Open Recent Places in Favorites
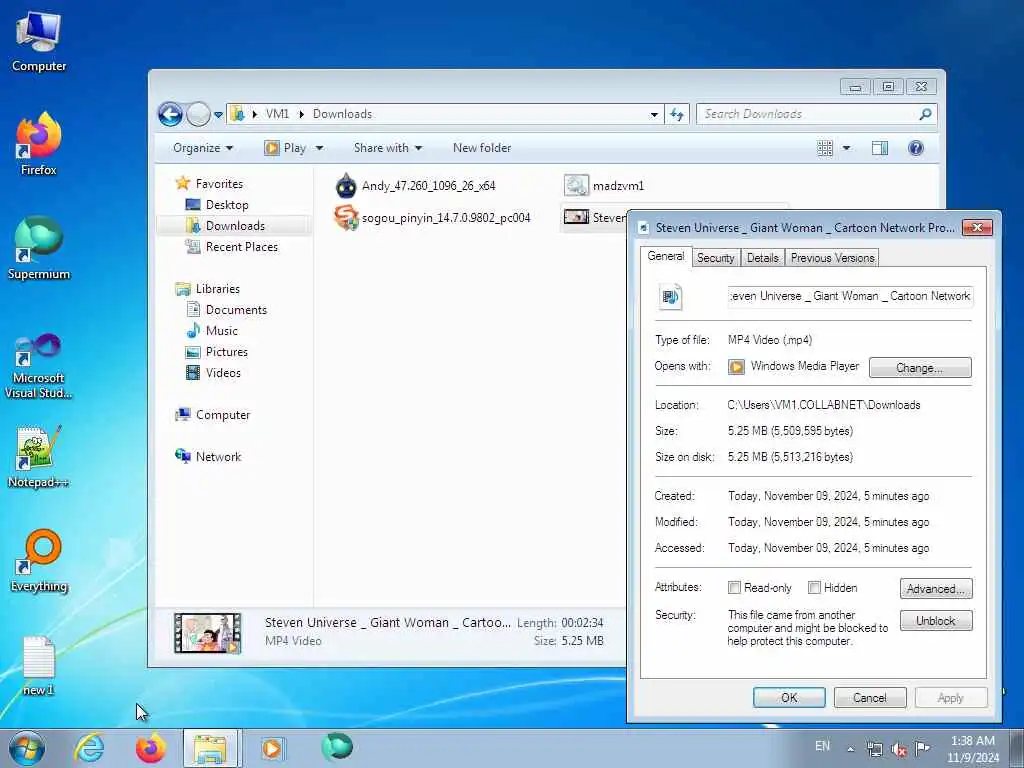The image size is (1024, 768). pos(232,247)
